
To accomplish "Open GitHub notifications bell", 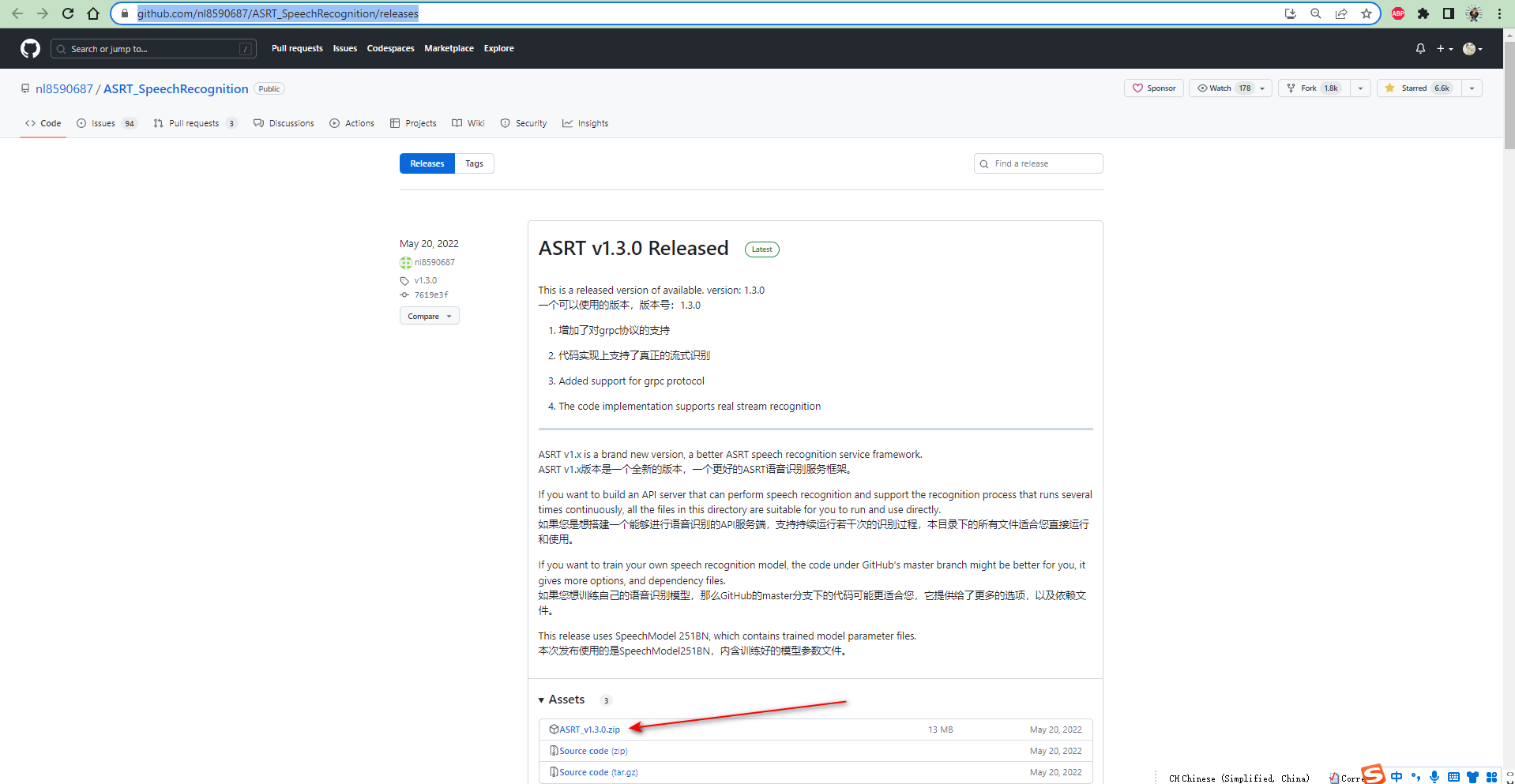I will (x=1420, y=49).
